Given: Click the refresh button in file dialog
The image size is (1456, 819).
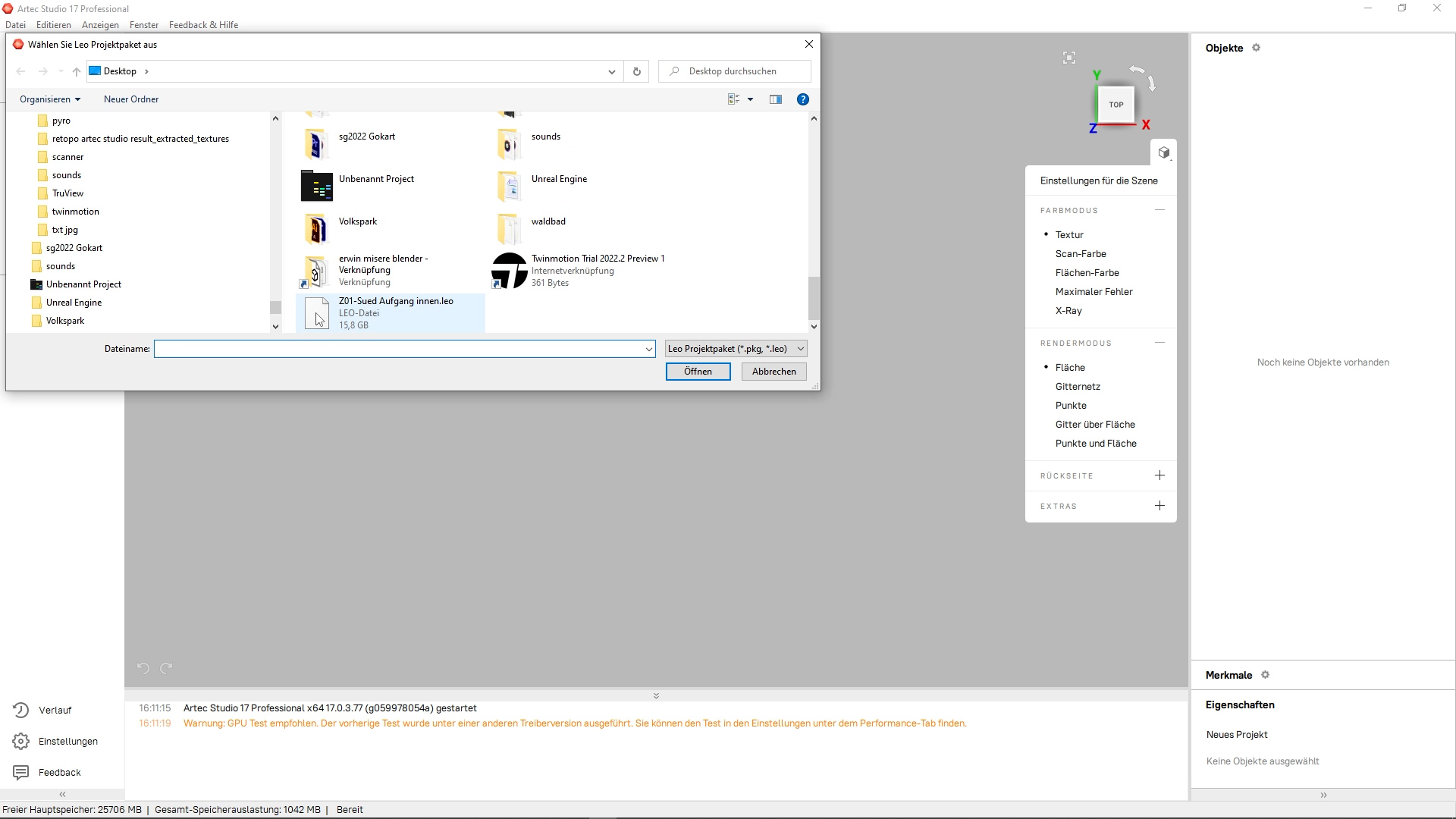Looking at the screenshot, I should (637, 71).
